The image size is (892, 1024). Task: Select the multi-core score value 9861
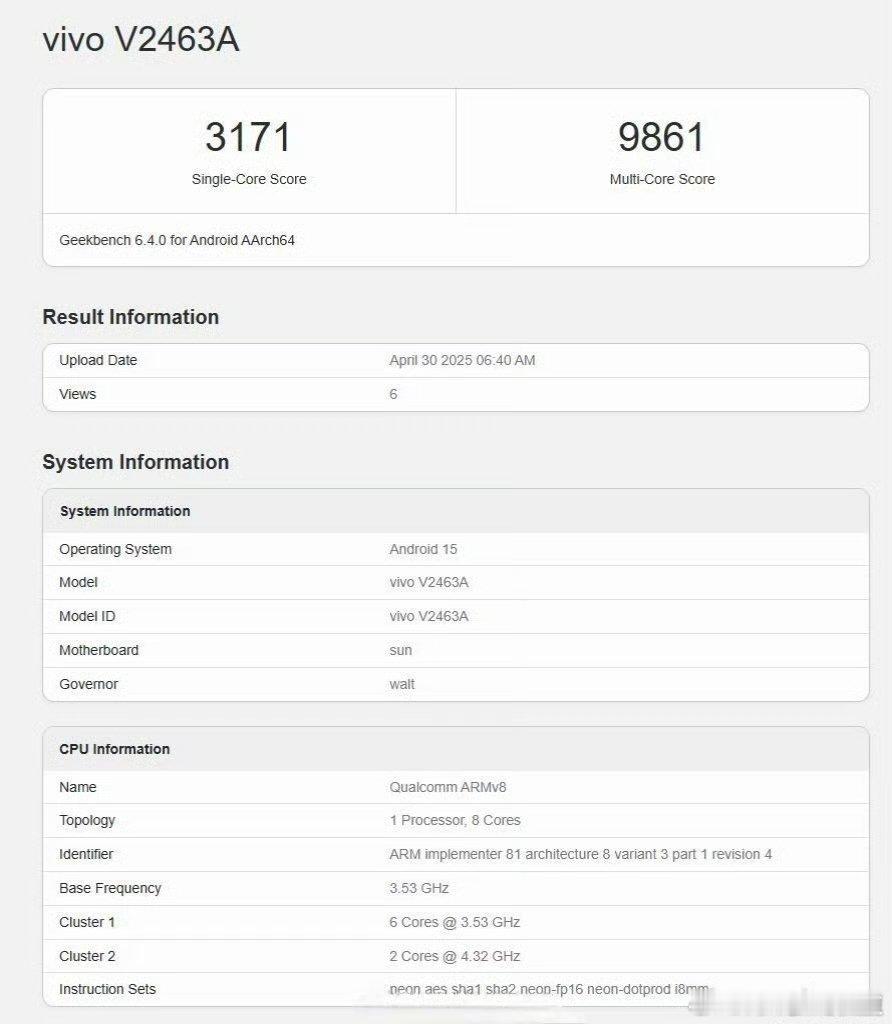[x=661, y=137]
